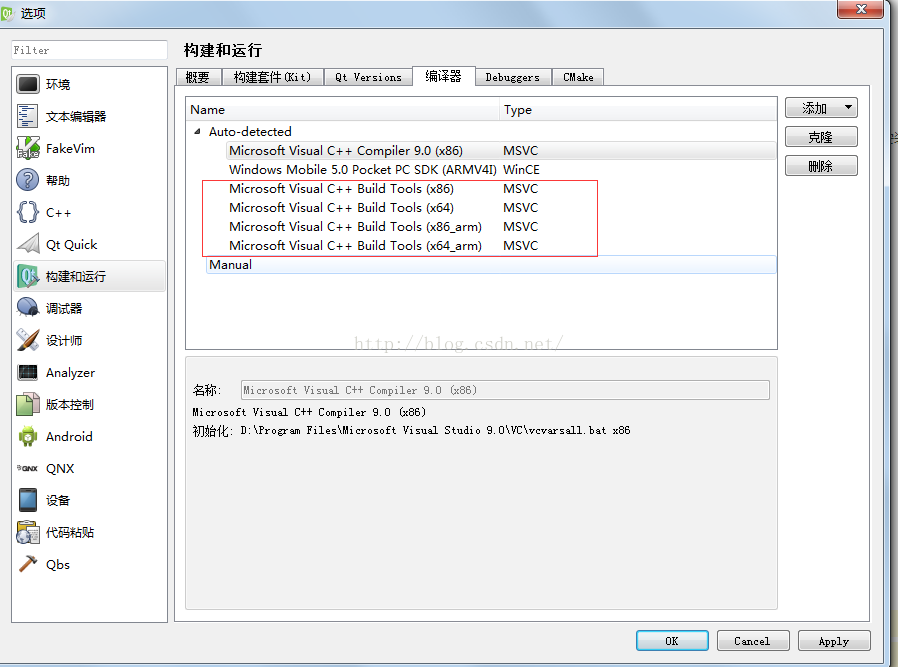This screenshot has width=898, height=667.
Task: Select the QNX logo icon
Action: pos(27,468)
